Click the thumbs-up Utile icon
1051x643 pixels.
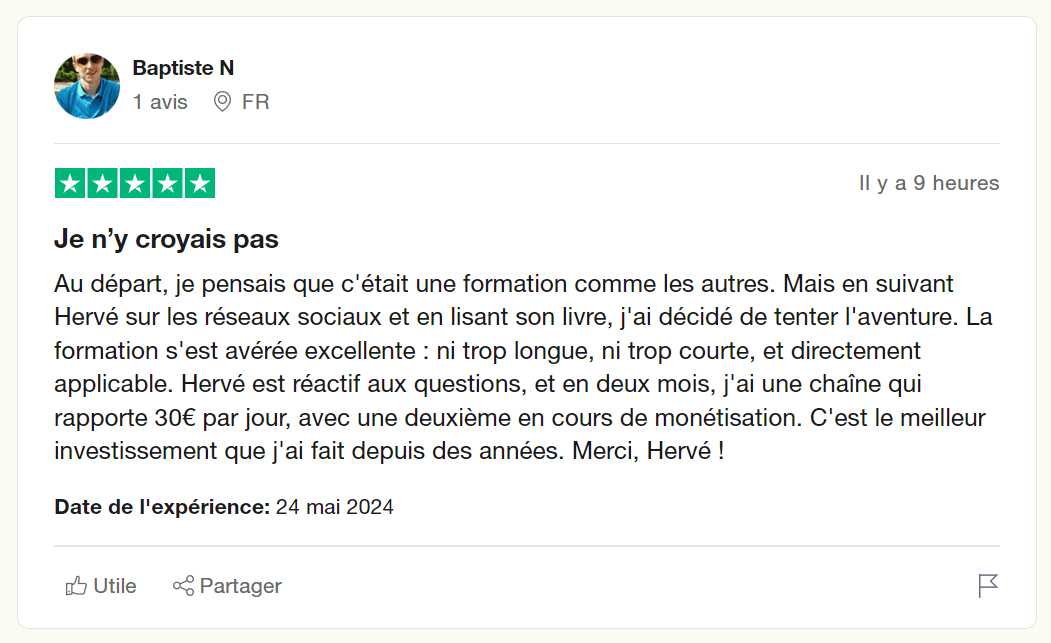point(76,586)
